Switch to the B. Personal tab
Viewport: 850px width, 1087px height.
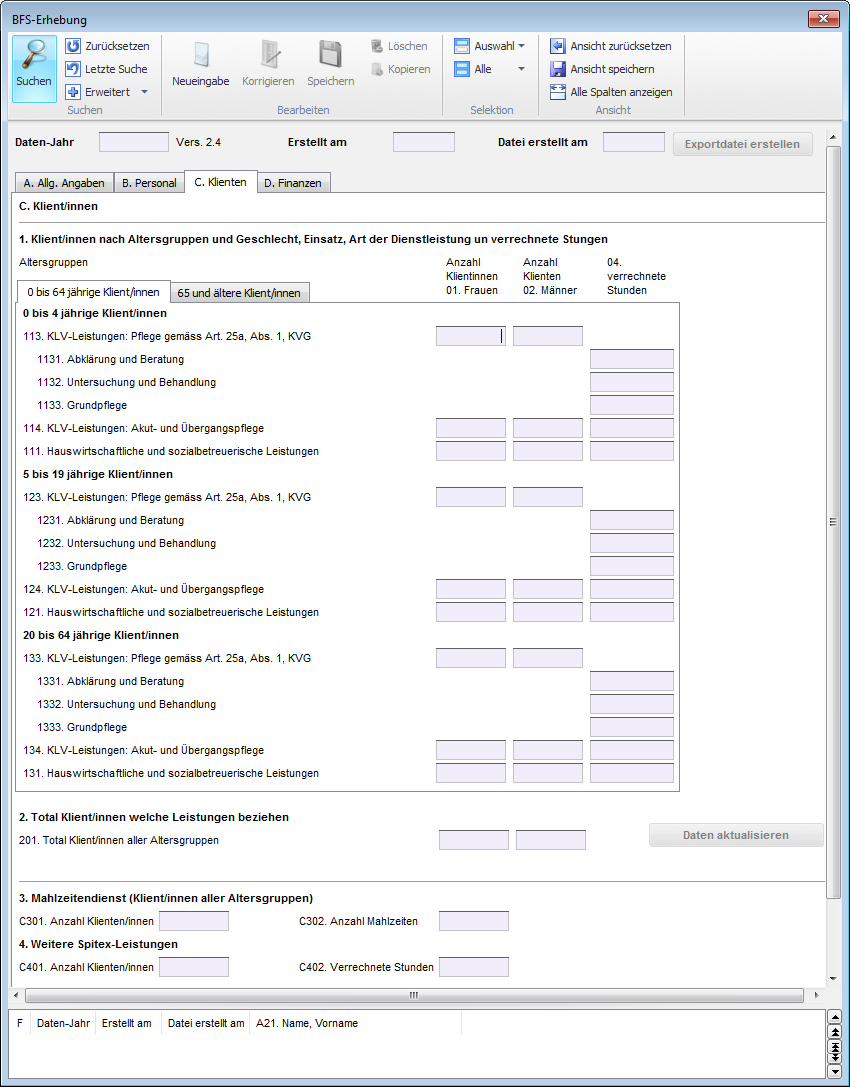[149, 182]
